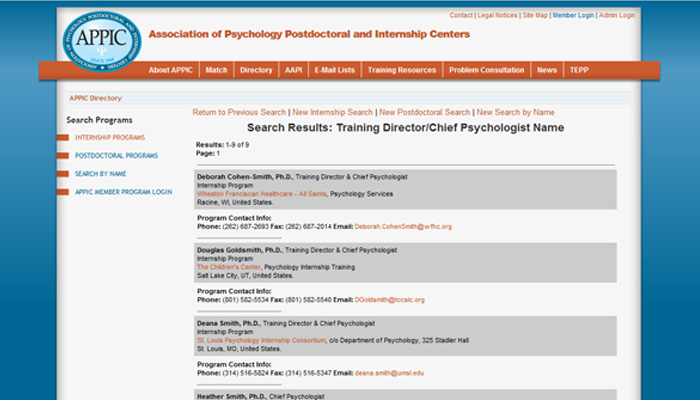Viewport: 700px width, 400px height.
Task: Click the Heather Smith, Ph.D. name
Action: 231,396
